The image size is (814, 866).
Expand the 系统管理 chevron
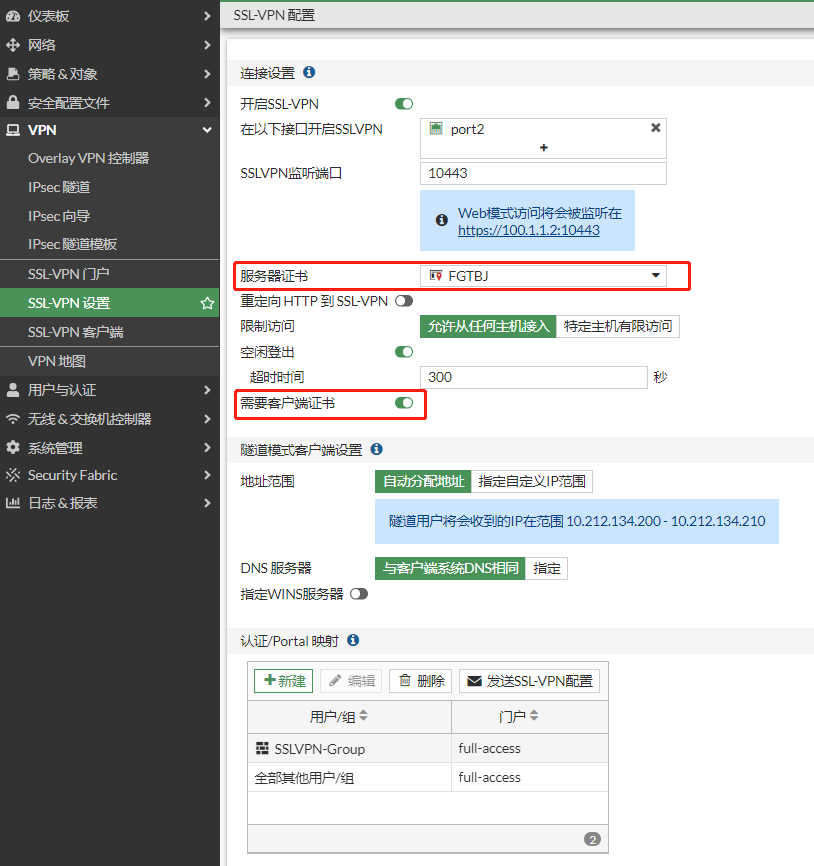[x=207, y=447]
